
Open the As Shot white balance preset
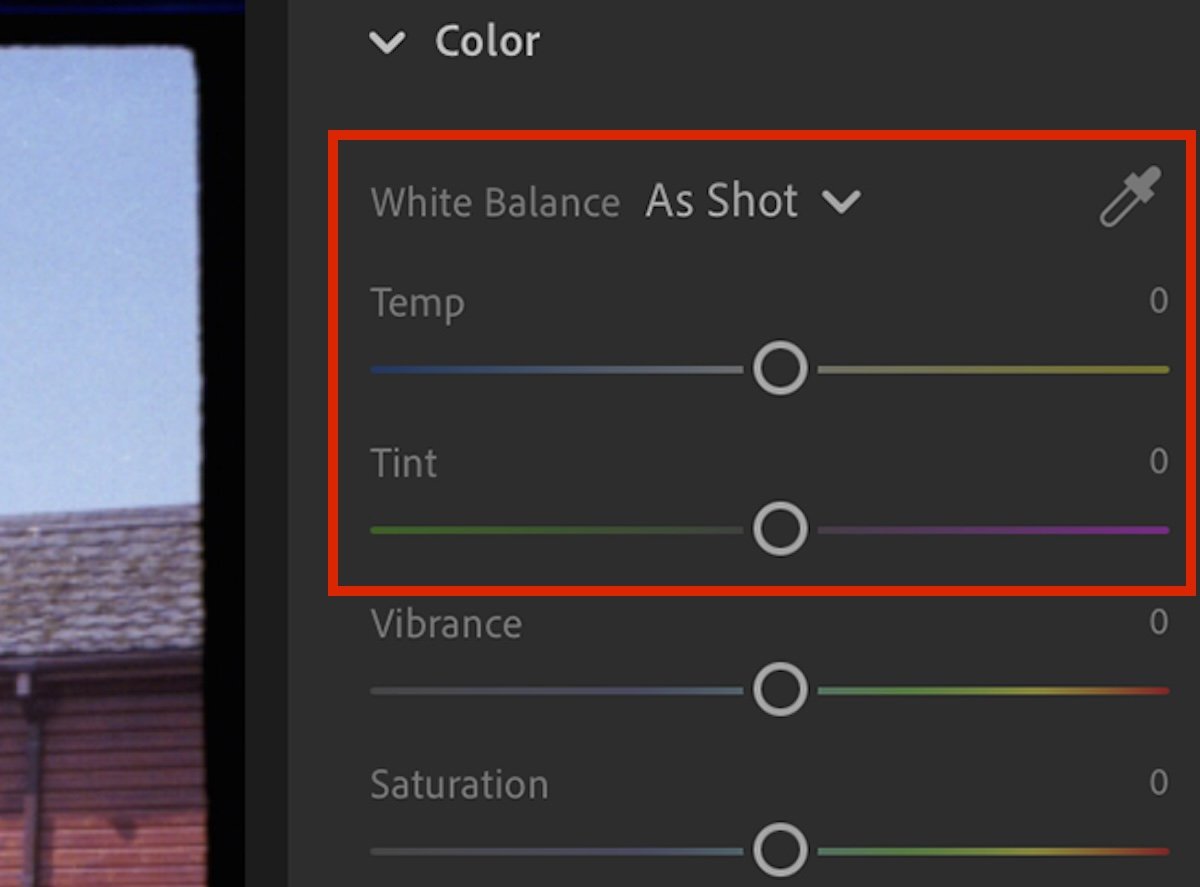pyautogui.click(x=721, y=201)
